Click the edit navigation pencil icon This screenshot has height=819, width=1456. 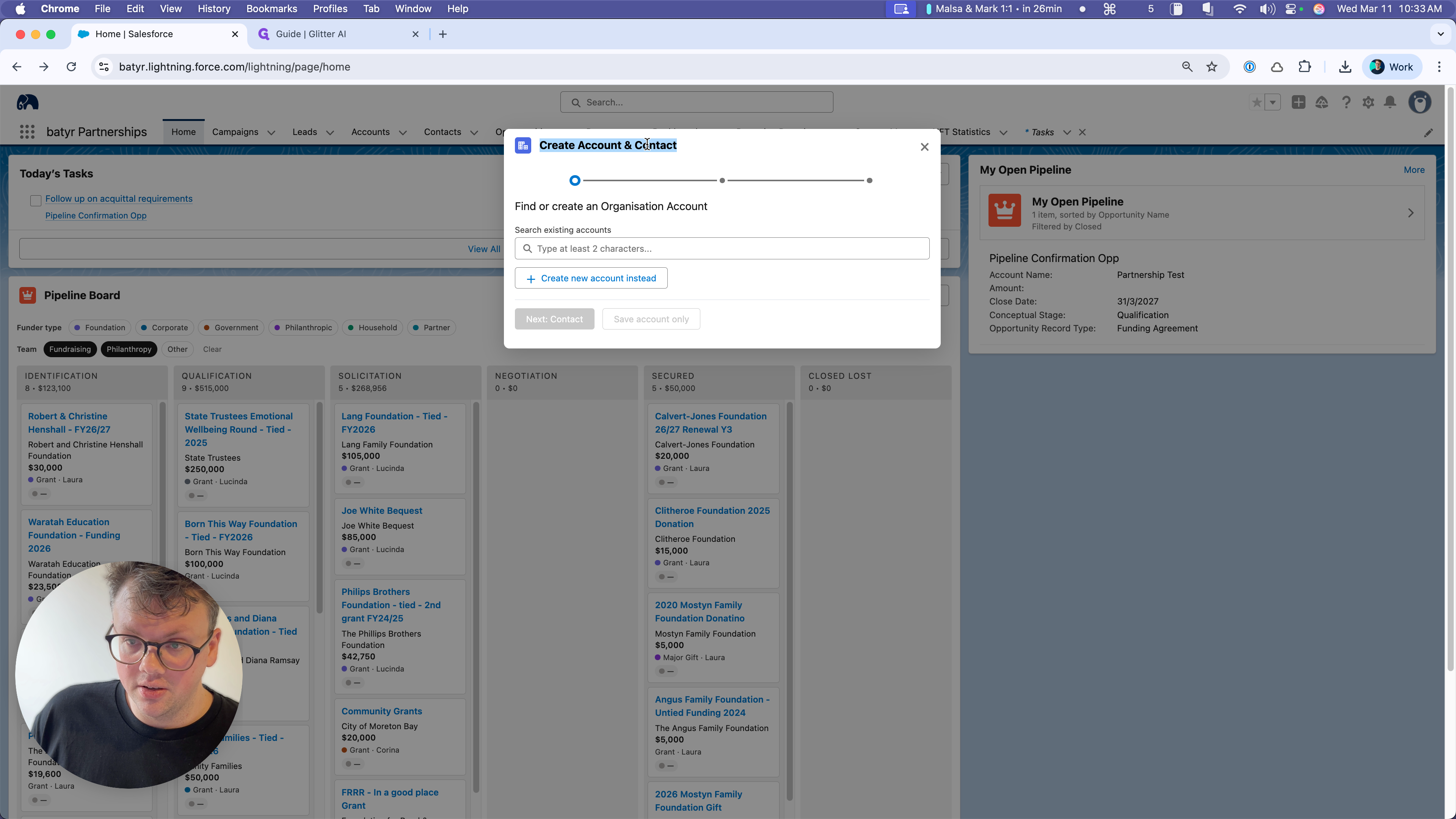(x=1428, y=133)
